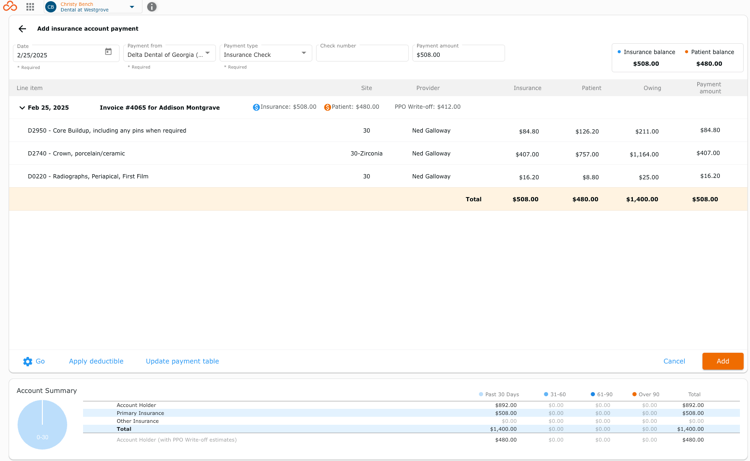Click the Site column header
The width and height of the screenshot is (750, 461).
click(366, 88)
